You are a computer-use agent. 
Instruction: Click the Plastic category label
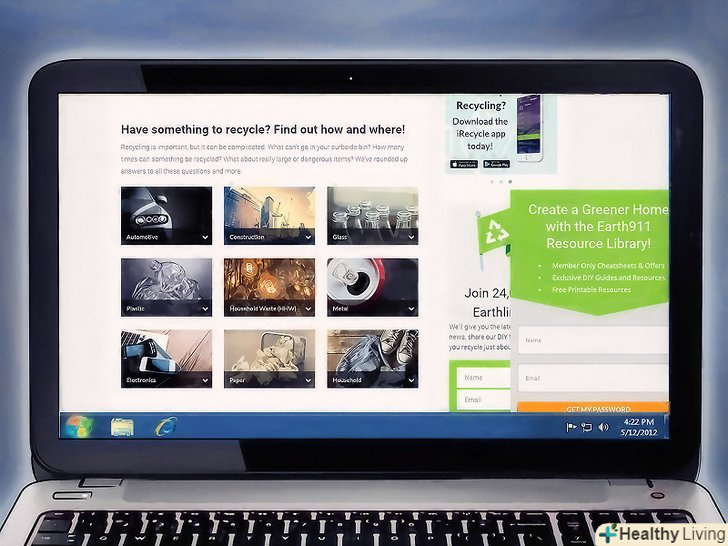pyautogui.click(x=135, y=309)
